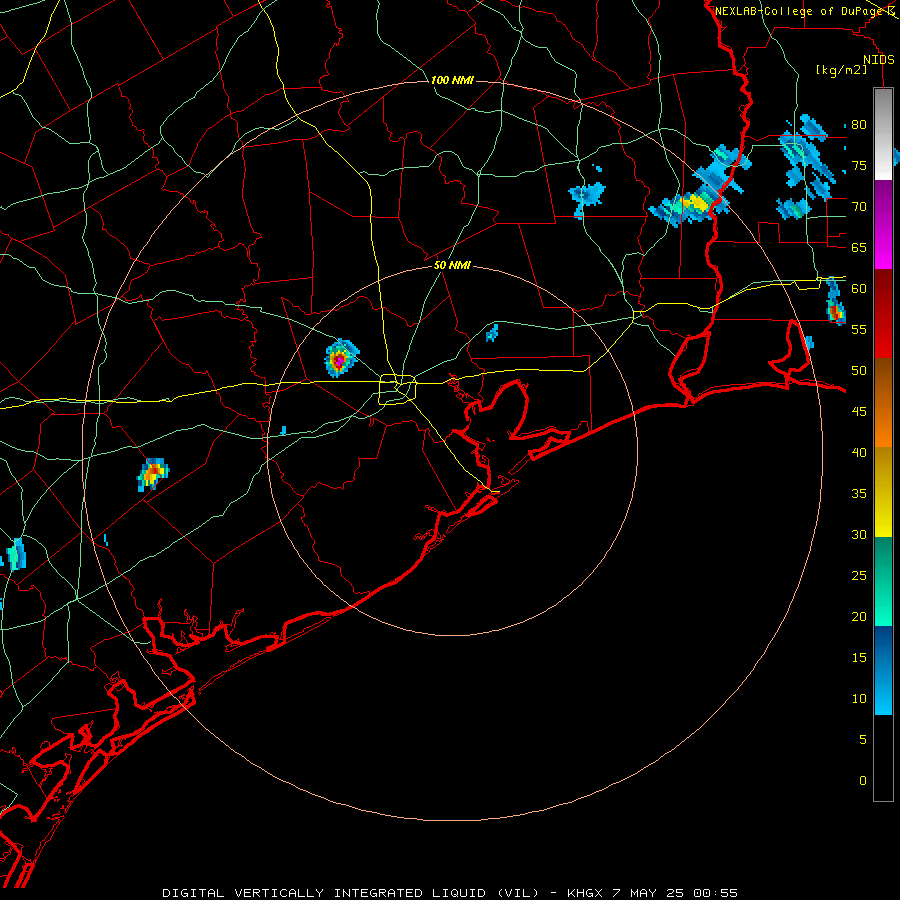Click the 65 value on the scale
900x900 pixels.
point(859,247)
